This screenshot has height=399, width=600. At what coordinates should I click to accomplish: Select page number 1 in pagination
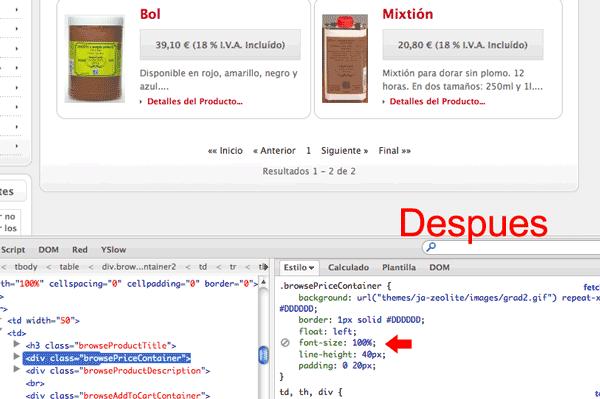point(308,151)
